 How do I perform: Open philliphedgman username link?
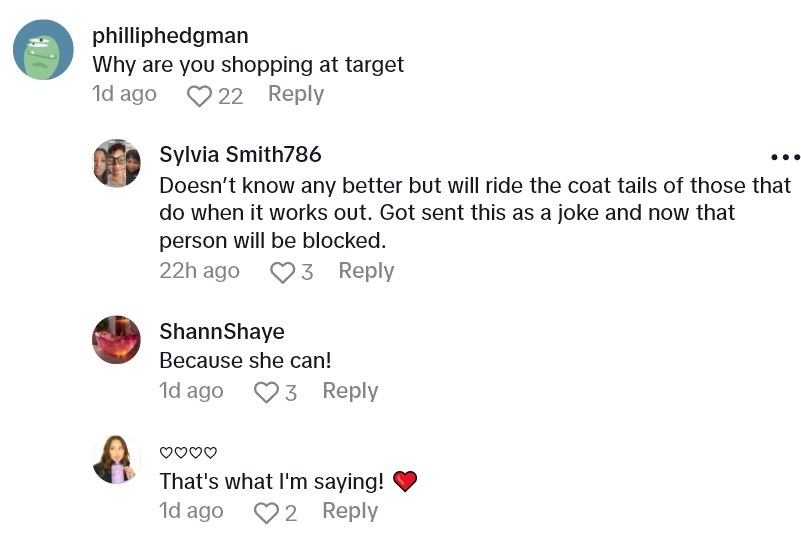click(170, 36)
